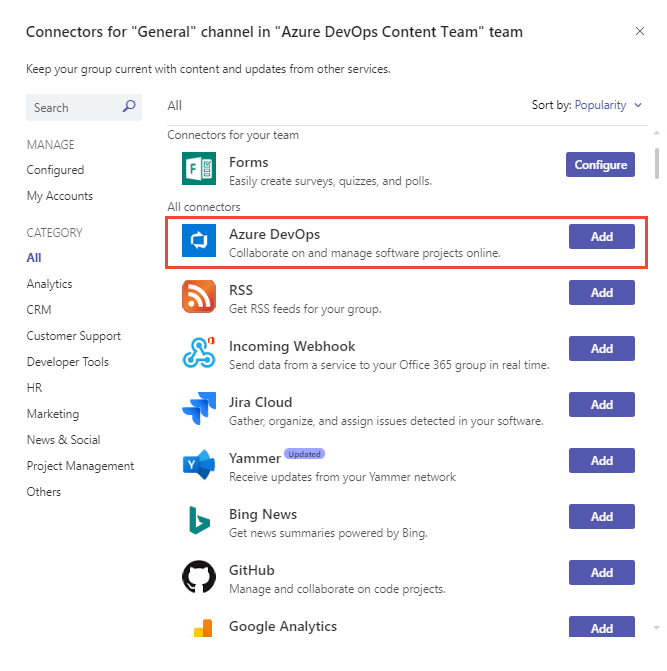
Task: Click the Bing News title text
Action: click(263, 515)
